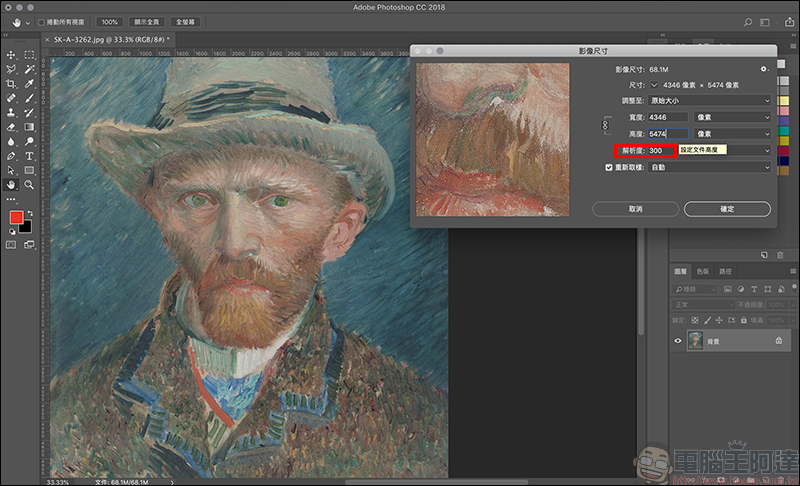Open Image Size dialog gear settings
This screenshot has width=800, height=486.
[x=764, y=69]
